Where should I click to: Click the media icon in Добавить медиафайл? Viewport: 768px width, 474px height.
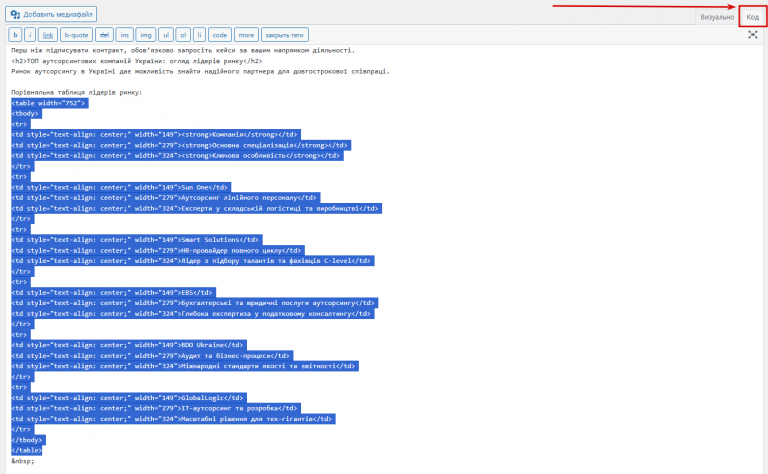(x=15, y=14)
